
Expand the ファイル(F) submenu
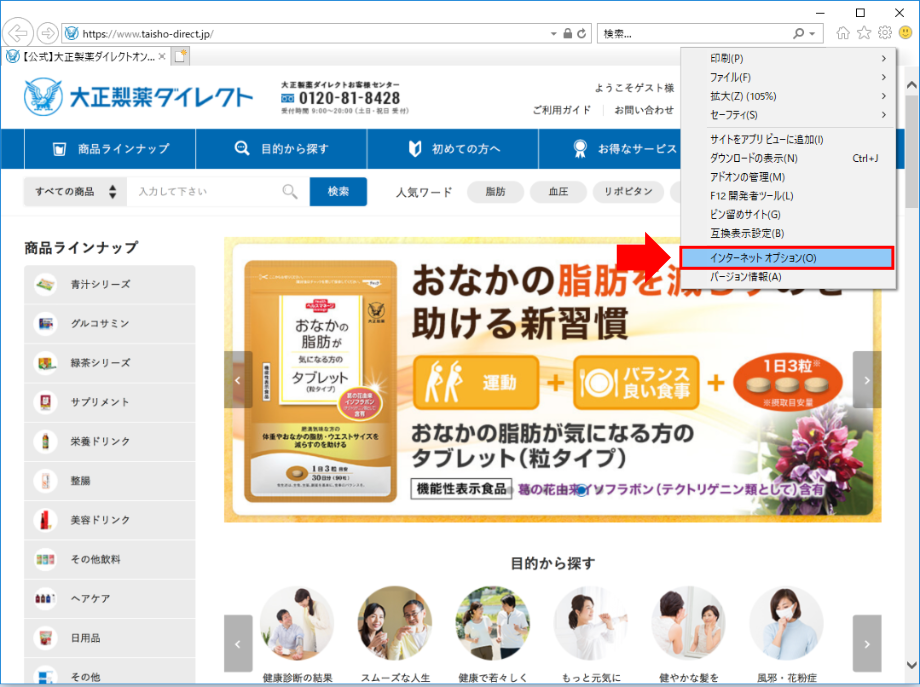tap(788, 77)
